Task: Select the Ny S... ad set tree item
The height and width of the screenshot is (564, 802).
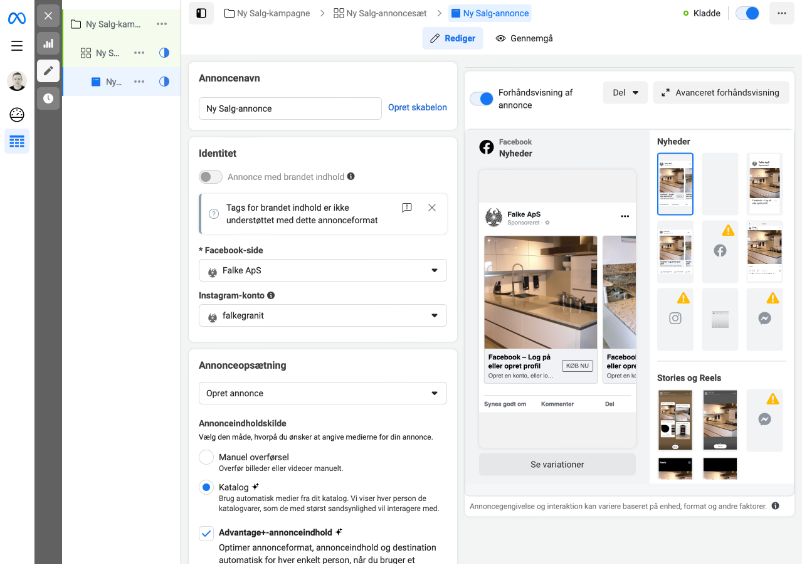Action: point(101,53)
